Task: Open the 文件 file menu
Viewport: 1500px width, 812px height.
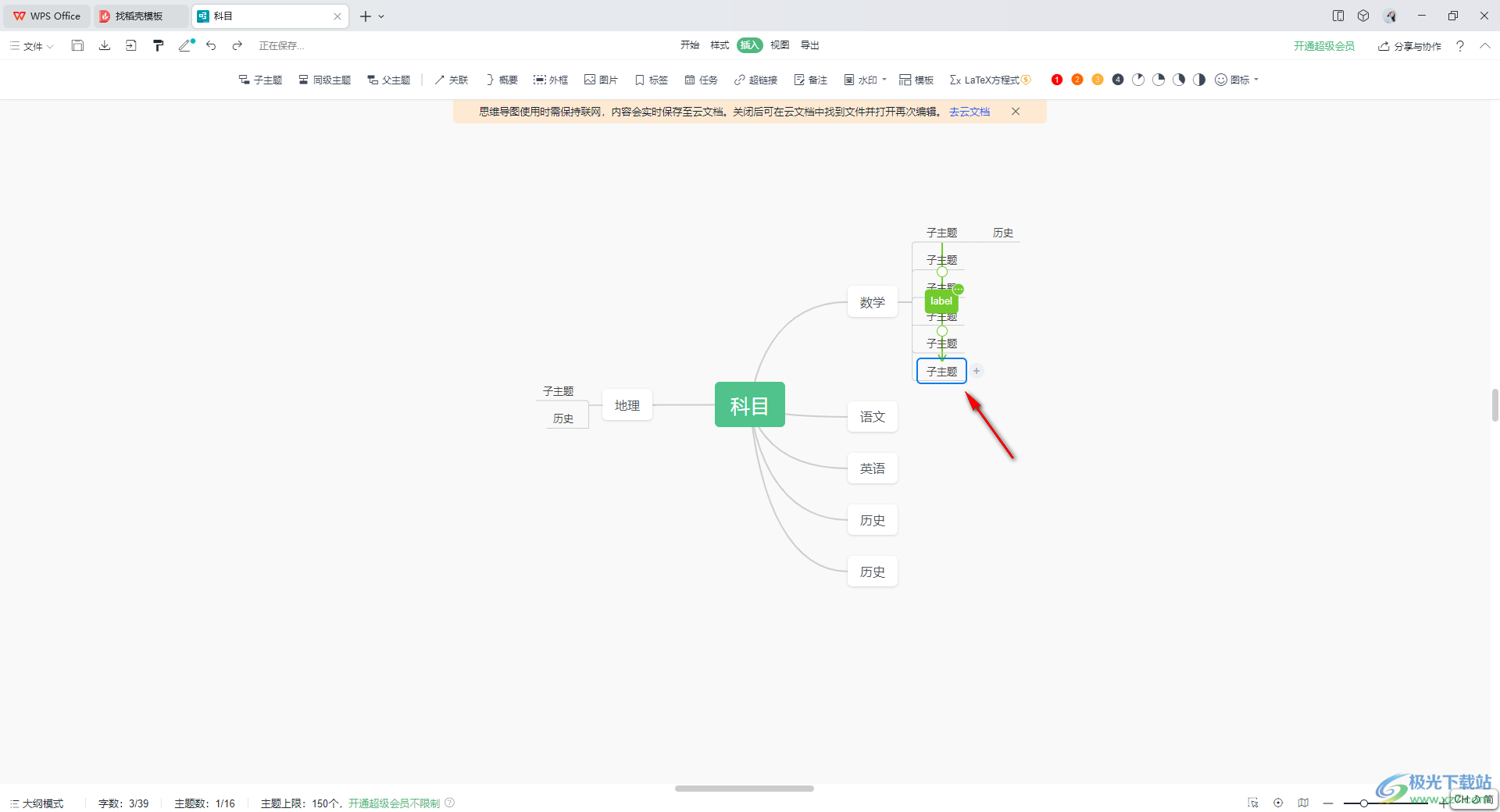Action: [x=32, y=46]
